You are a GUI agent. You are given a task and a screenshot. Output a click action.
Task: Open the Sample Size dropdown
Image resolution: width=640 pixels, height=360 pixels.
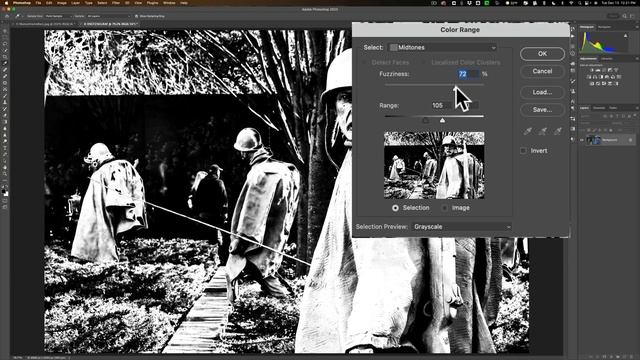58,16
